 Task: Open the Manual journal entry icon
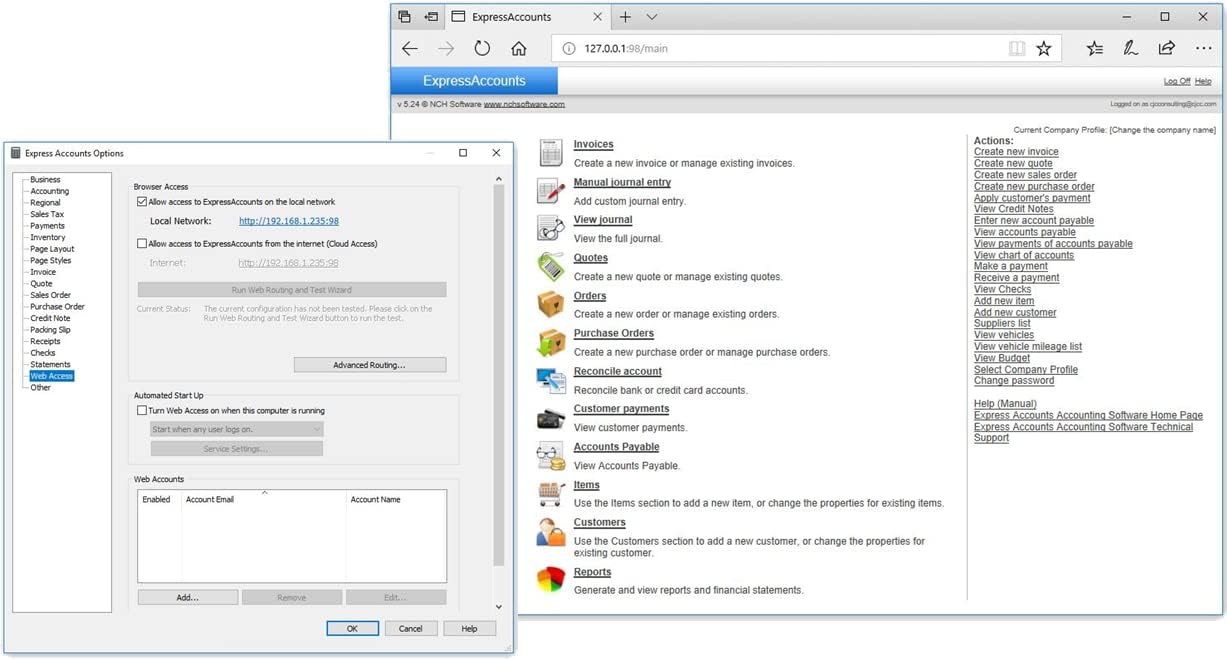550,191
